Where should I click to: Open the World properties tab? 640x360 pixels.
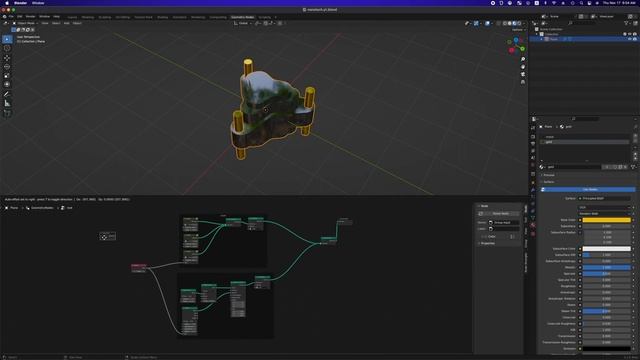[533, 165]
